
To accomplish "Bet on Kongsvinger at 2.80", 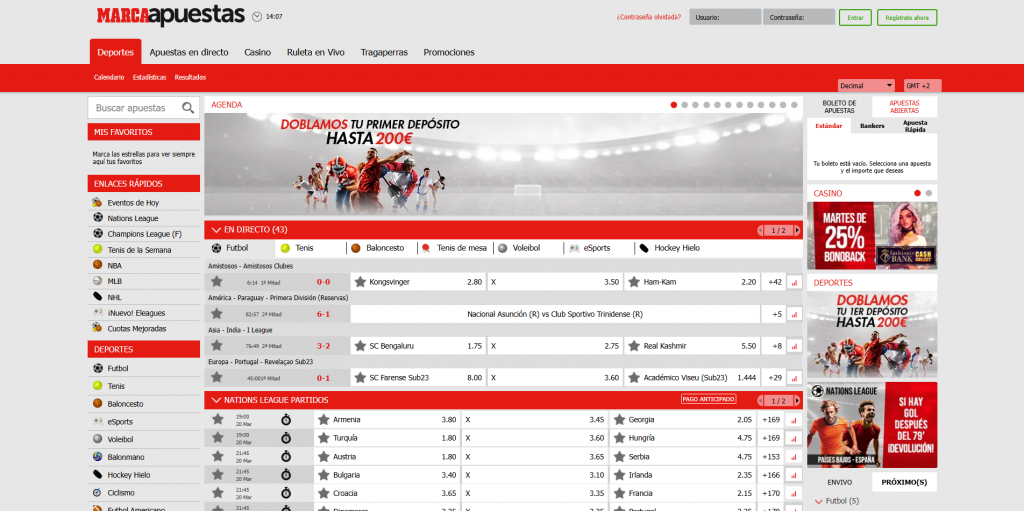I will [418, 282].
